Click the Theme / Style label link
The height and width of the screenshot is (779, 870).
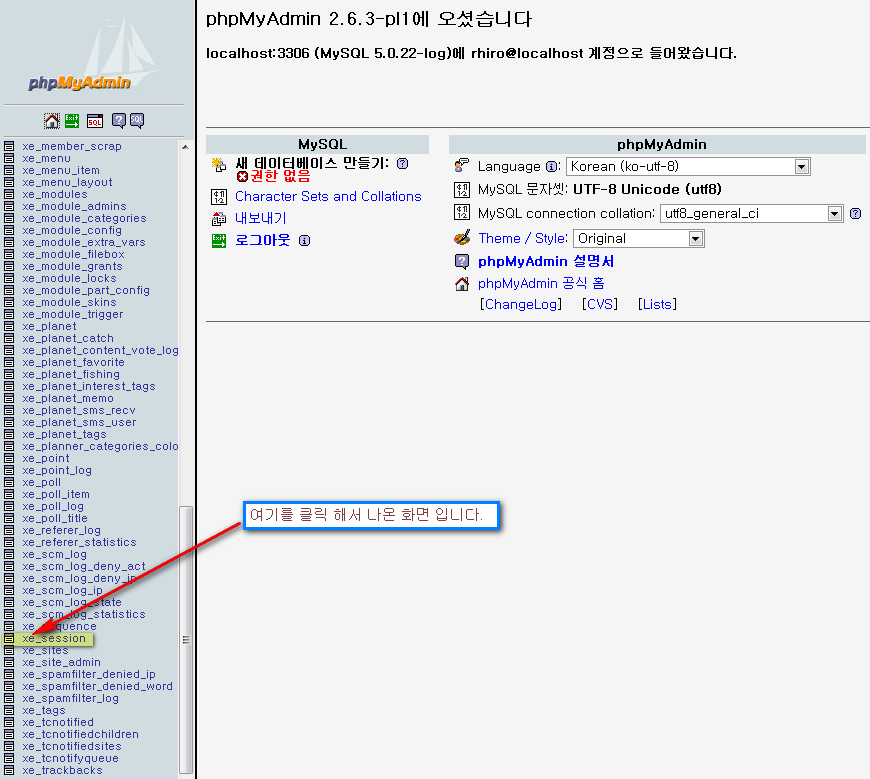click(x=523, y=239)
